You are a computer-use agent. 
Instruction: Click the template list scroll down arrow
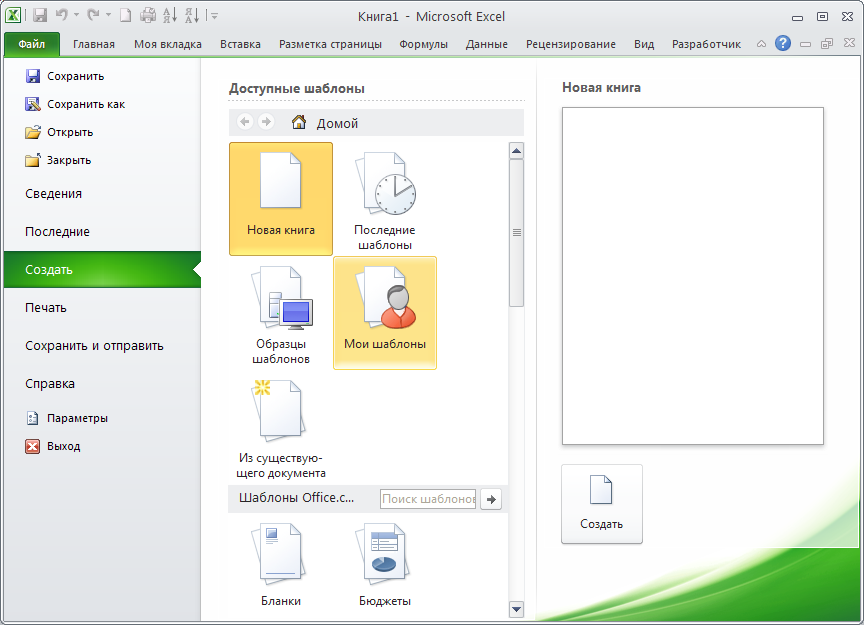coord(516,609)
